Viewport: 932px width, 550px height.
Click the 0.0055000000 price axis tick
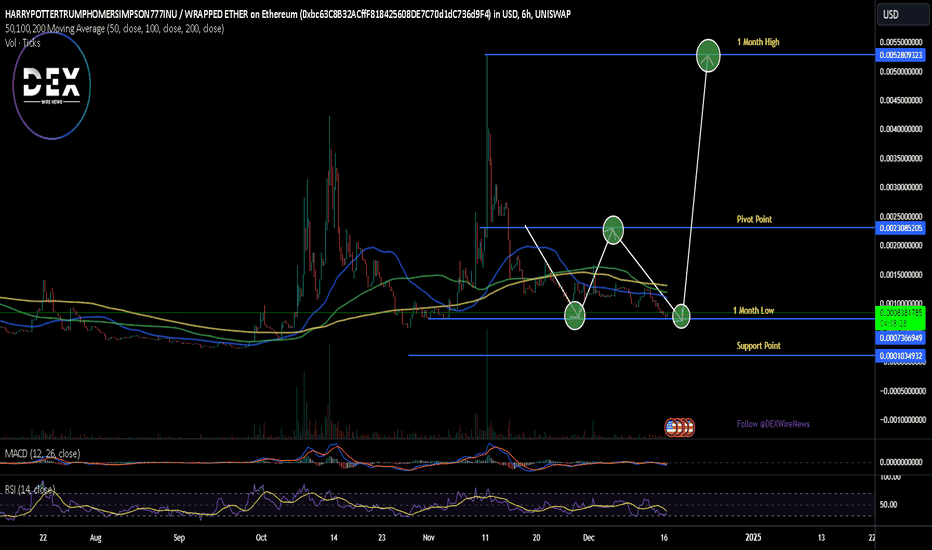pos(901,43)
